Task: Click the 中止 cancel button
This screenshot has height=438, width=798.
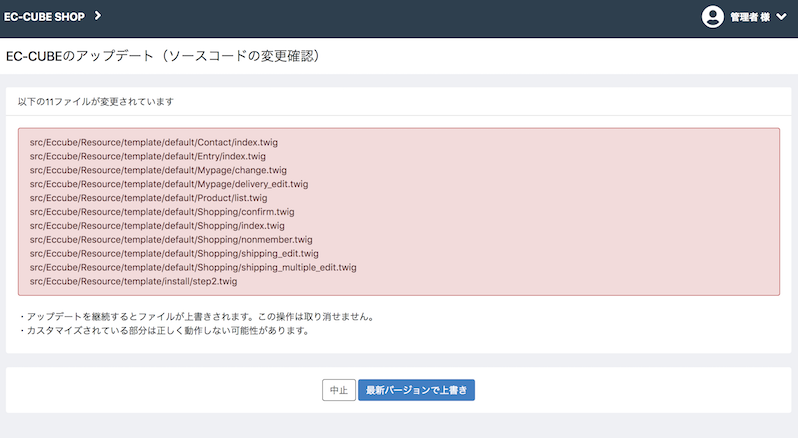Action: 339,390
